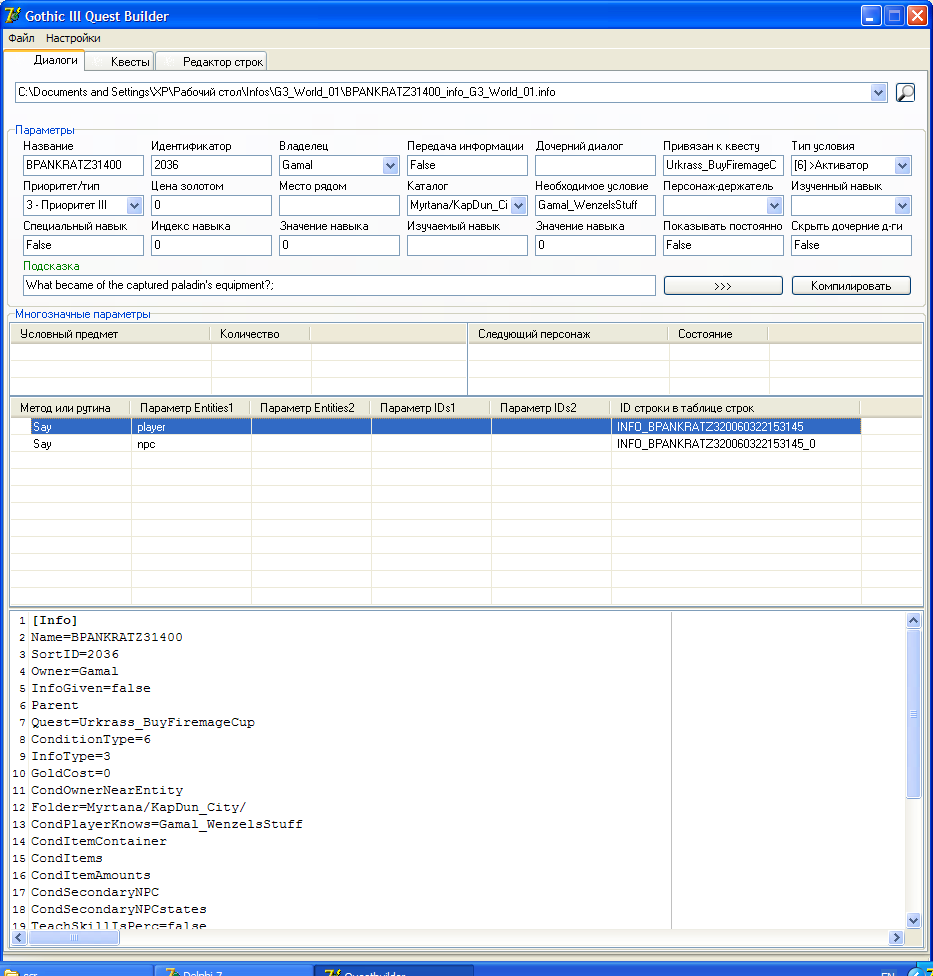Image resolution: width=933 pixels, height=976 pixels.
Task: Click the Цена золотом field
Action: click(x=211, y=205)
